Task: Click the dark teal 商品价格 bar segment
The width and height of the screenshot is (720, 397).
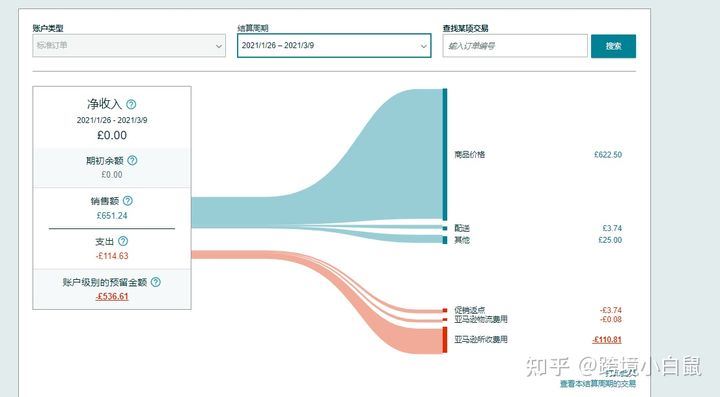Action: 444,155
